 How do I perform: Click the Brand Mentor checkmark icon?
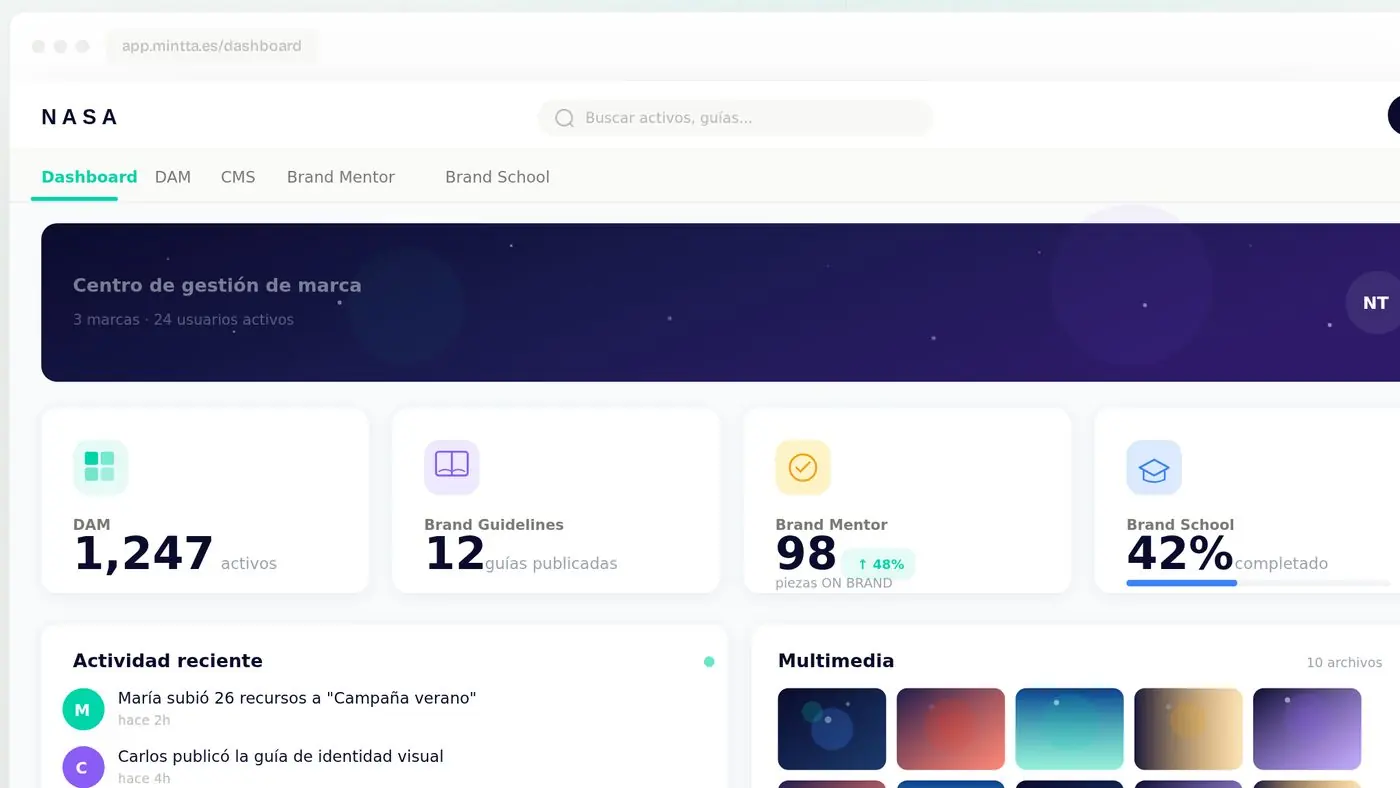coord(803,467)
